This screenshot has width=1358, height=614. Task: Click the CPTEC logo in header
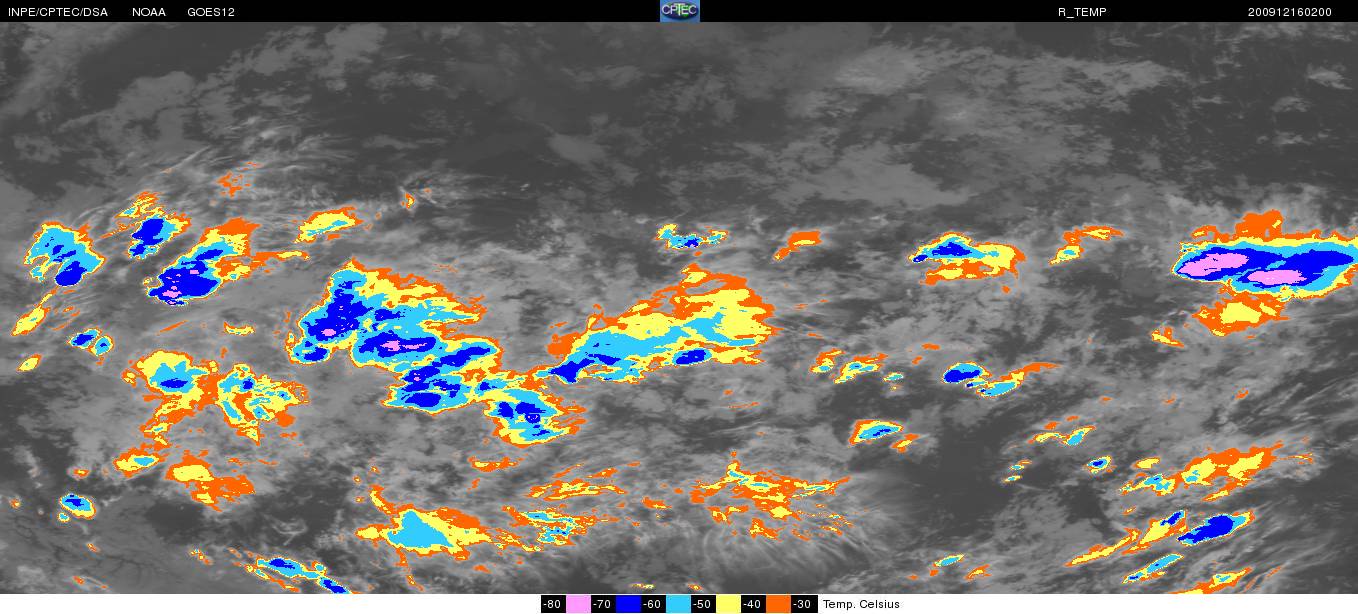click(x=680, y=11)
